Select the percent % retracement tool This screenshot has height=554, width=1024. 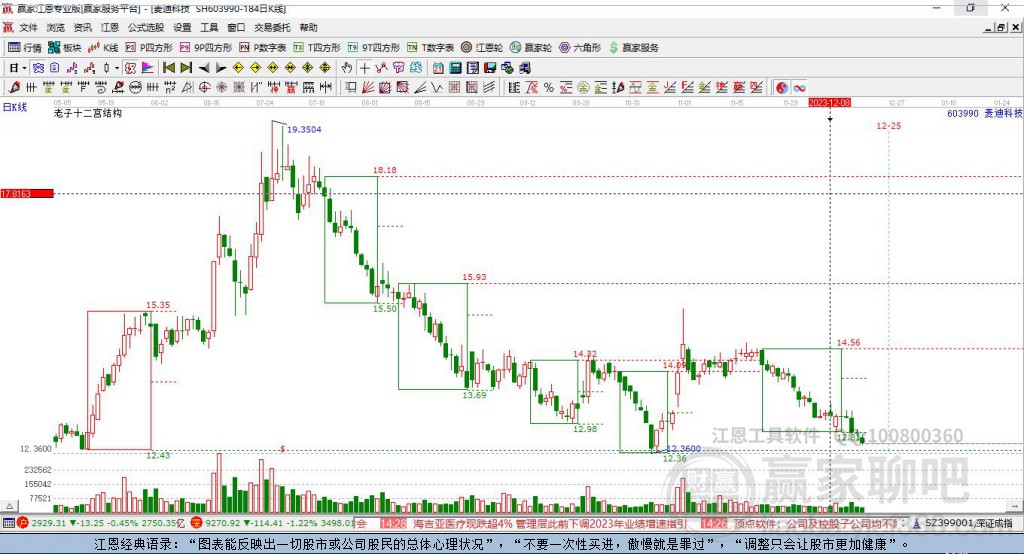(549, 88)
